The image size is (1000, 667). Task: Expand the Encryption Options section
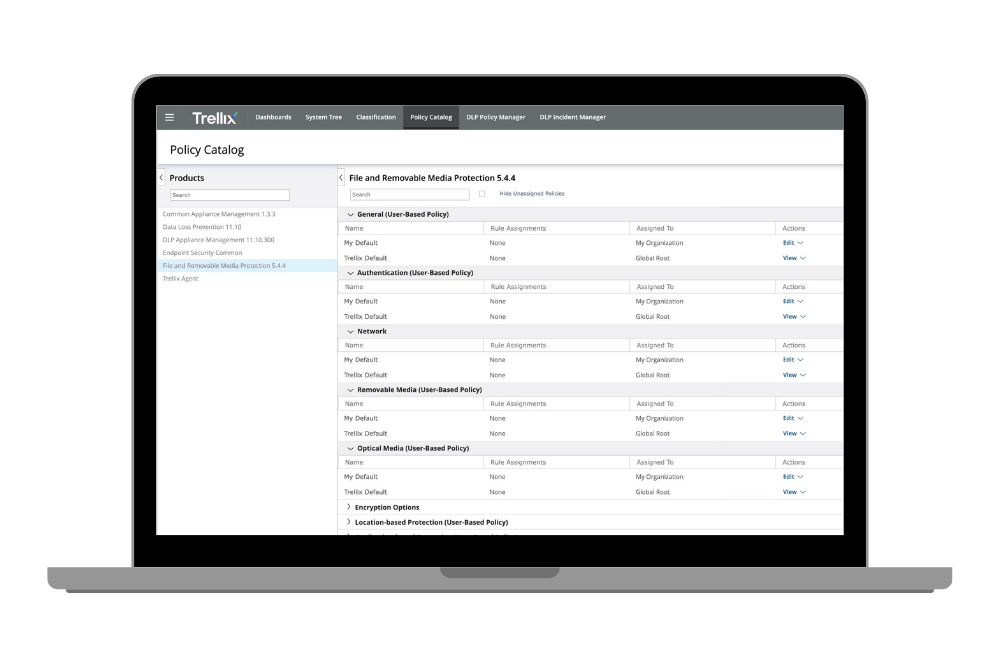click(348, 507)
